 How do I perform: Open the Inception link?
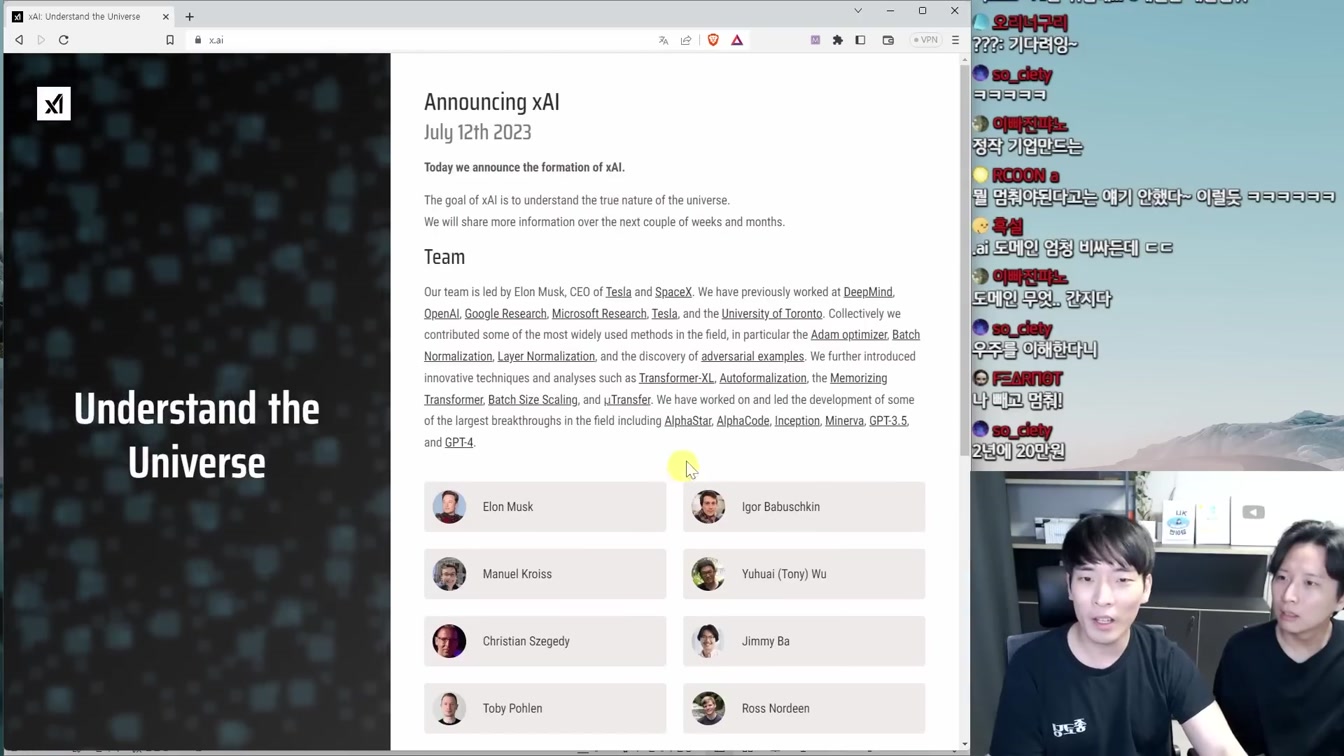[x=797, y=421]
